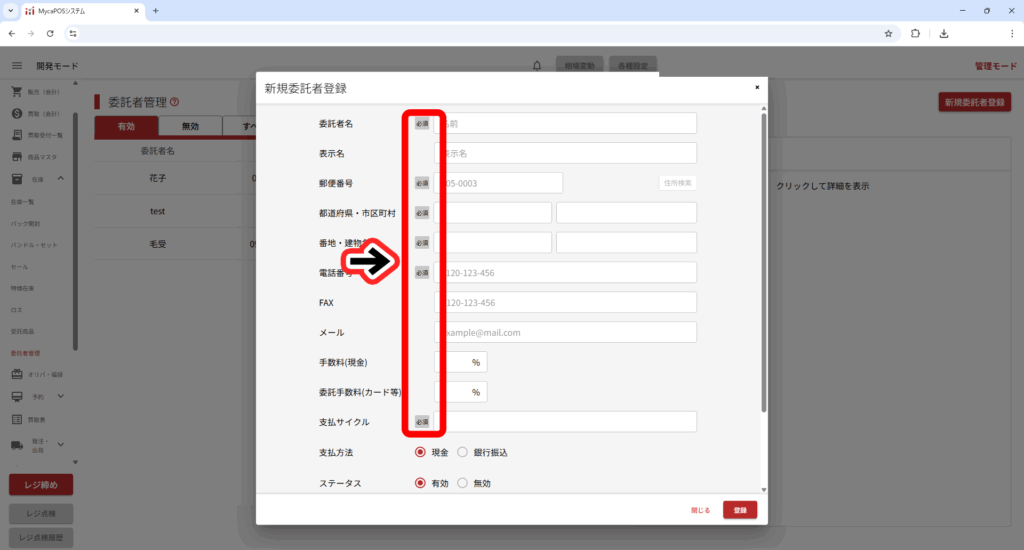Select the 銀行振込 payment method
Image resolution: width=1024 pixels, height=550 pixels.
(x=462, y=452)
